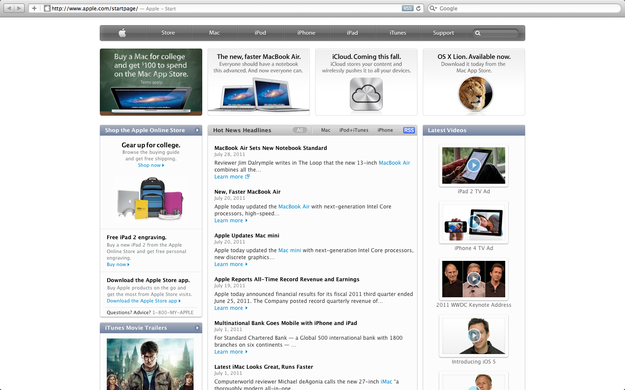The width and height of the screenshot is (625, 390).
Task: Open the iPad tab in navigation bar
Action: coord(352,33)
